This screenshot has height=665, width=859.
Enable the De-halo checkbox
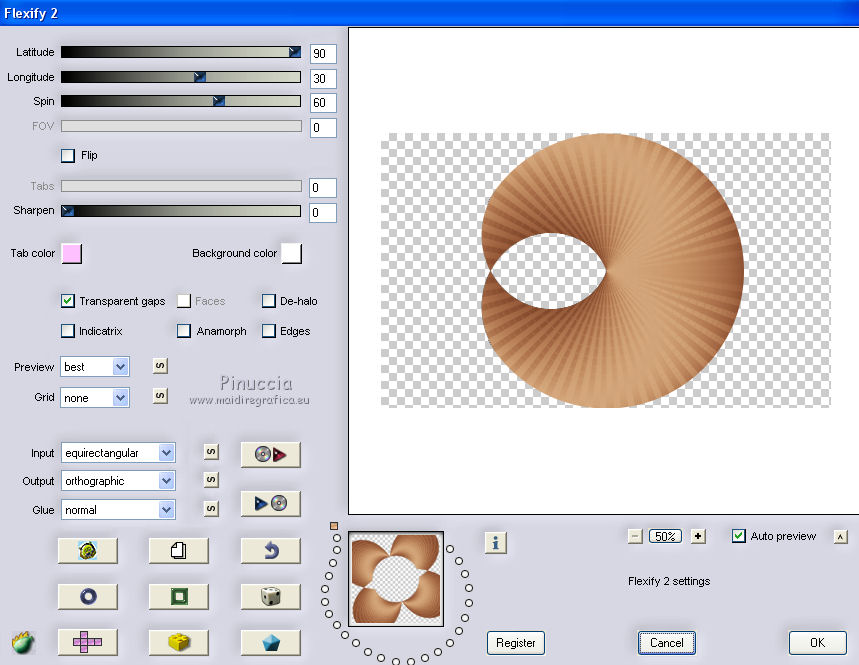(268, 301)
